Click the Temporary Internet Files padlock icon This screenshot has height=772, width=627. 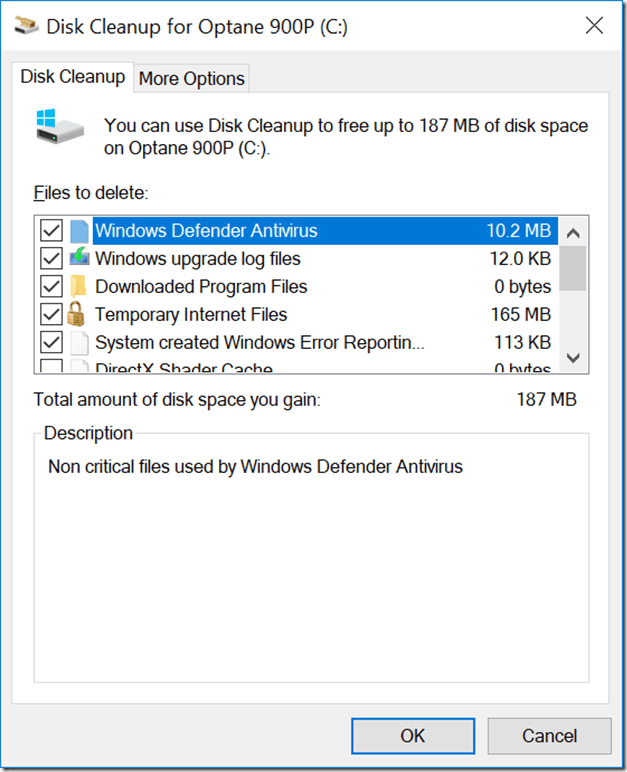point(76,314)
